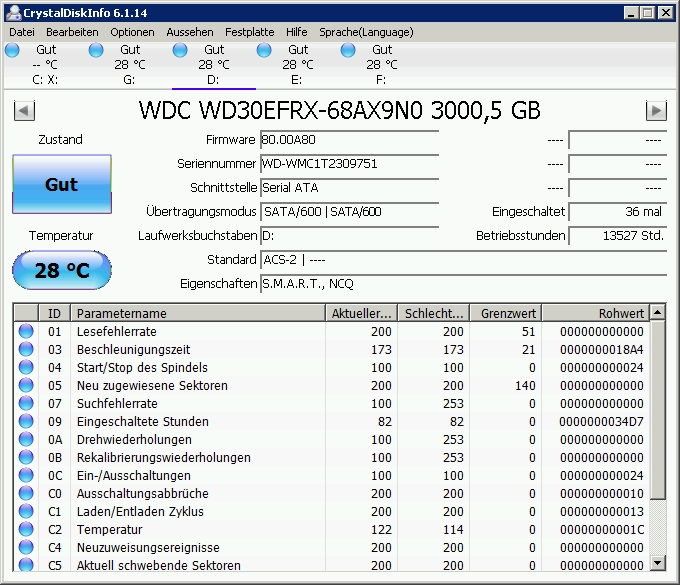Image resolution: width=680 pixels, height=585 pixels.
Task: Select the Ausschaltungsabbrüche parameter name
Action: pos(143,493)
